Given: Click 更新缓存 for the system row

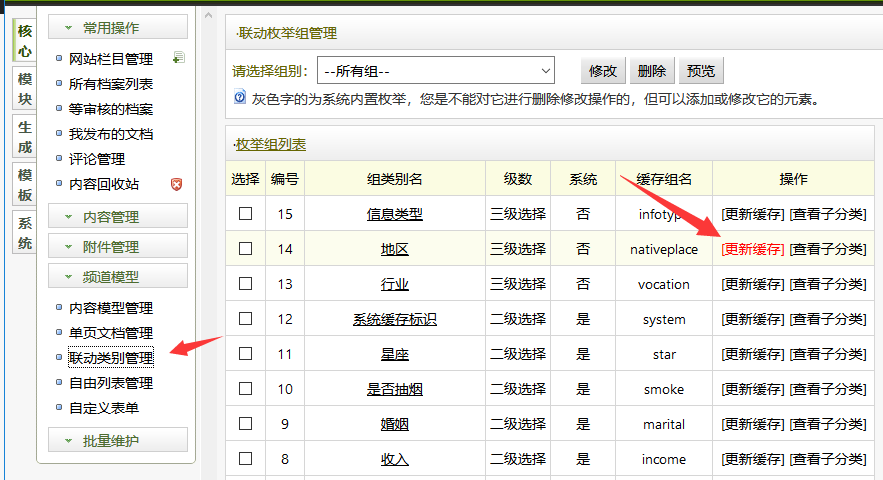Looking at the screenshot, I should [752, 319].
